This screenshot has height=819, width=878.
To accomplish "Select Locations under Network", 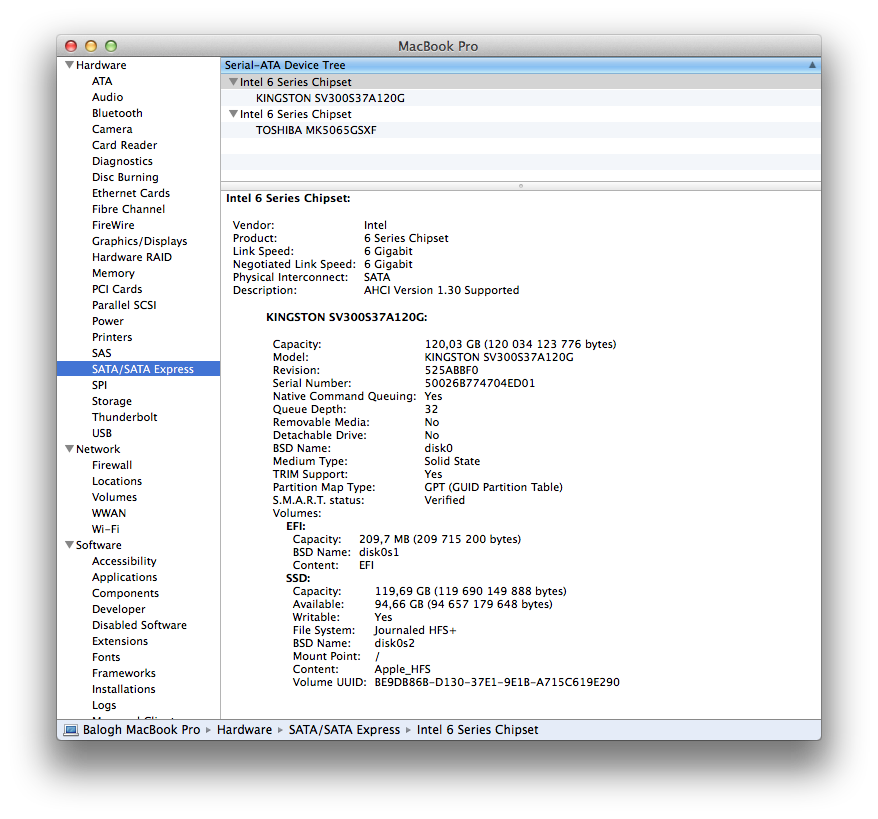I will 116,481.
